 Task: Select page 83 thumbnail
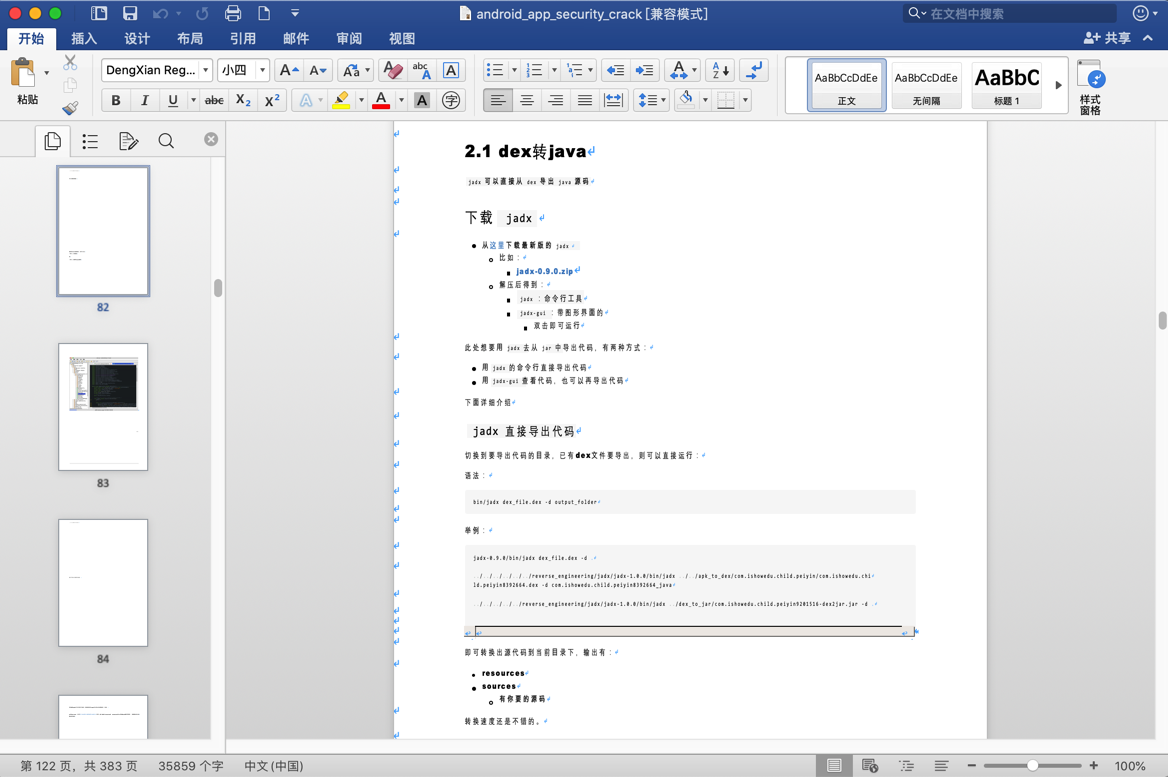point(103,407)
